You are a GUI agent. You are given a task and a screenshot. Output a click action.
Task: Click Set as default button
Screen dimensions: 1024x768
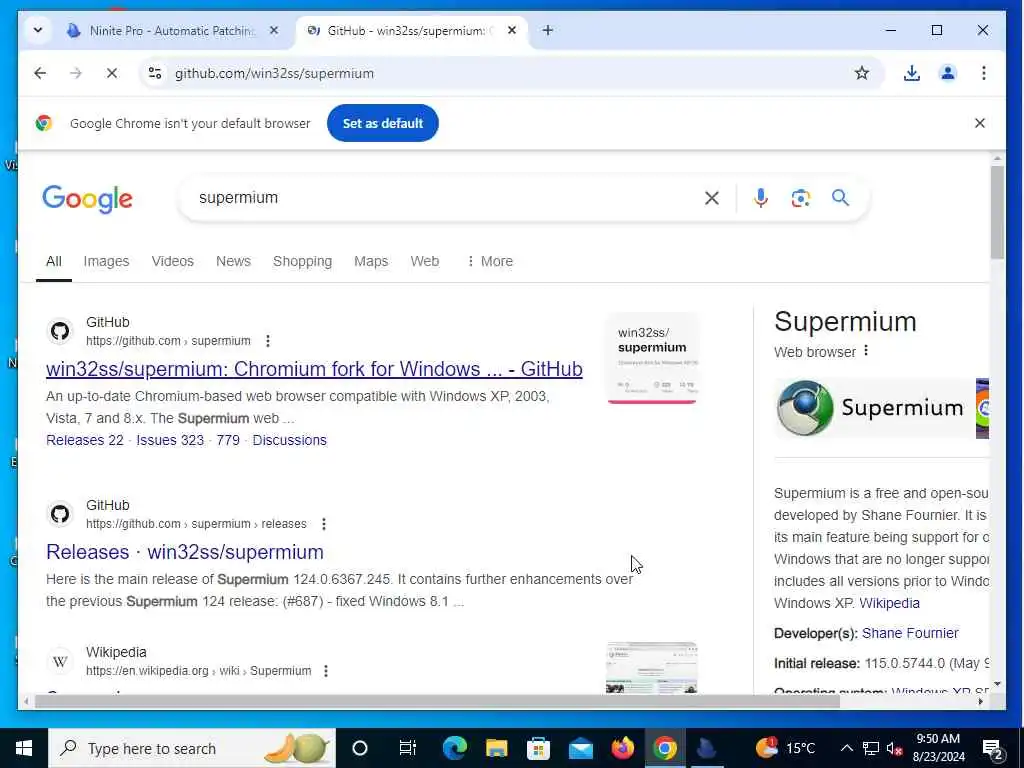coord(383,123)
